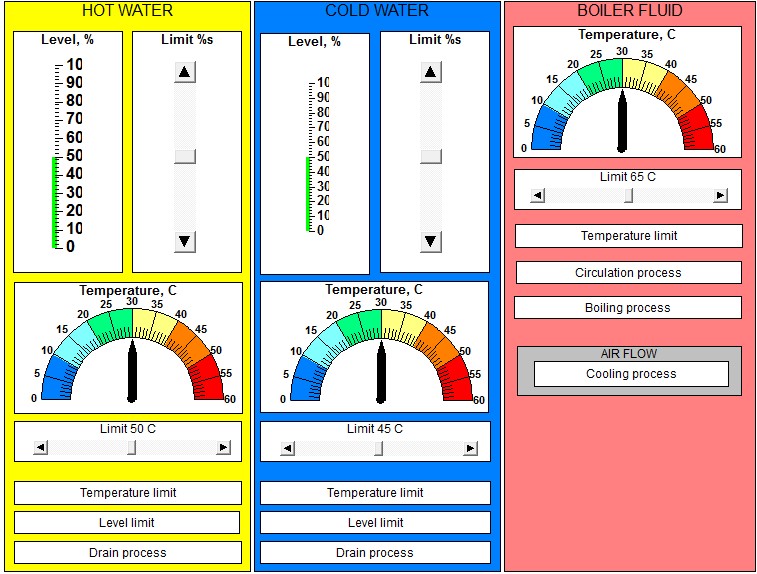
Task: Click 'Temperature, C' title on Hot Water gauge
Action: point(128,291)
